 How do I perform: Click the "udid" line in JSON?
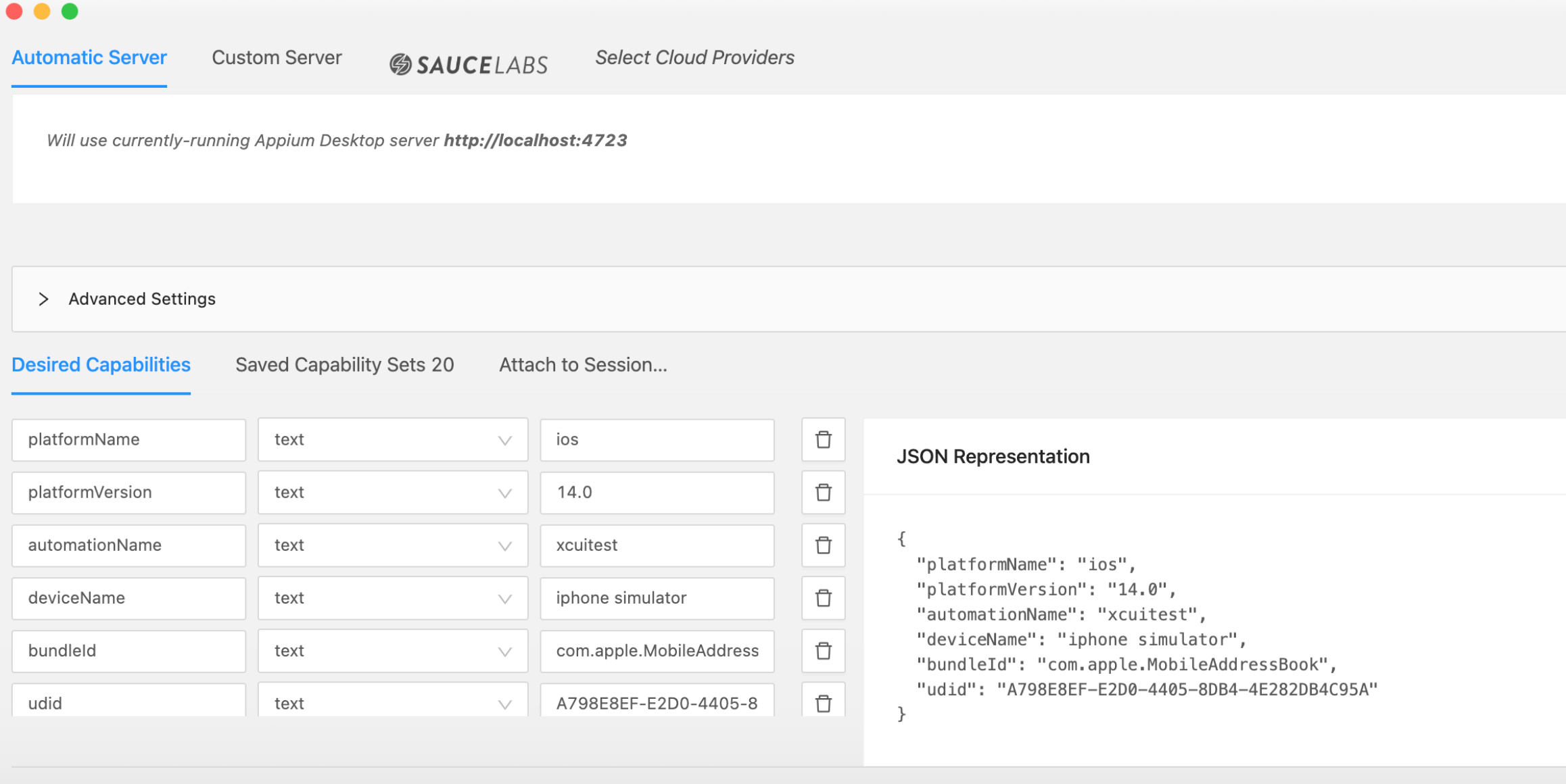pos(1146,689)
